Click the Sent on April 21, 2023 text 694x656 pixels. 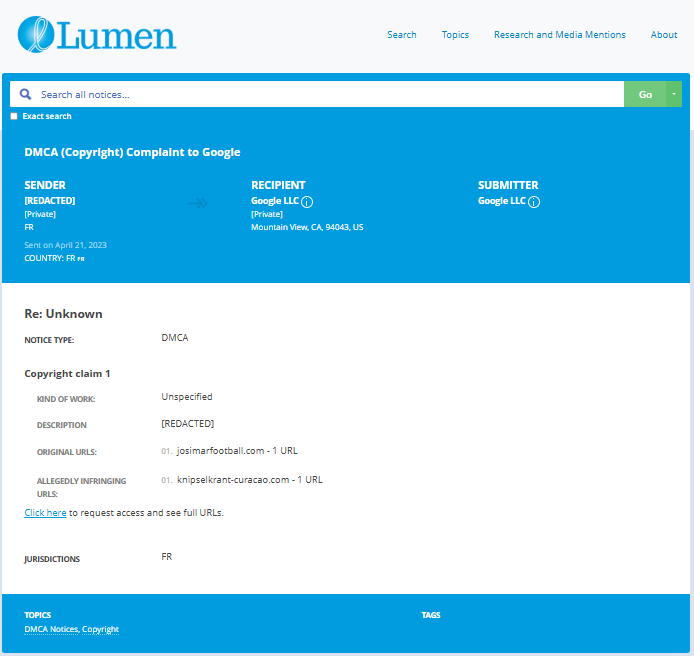[x=66, y=245]
